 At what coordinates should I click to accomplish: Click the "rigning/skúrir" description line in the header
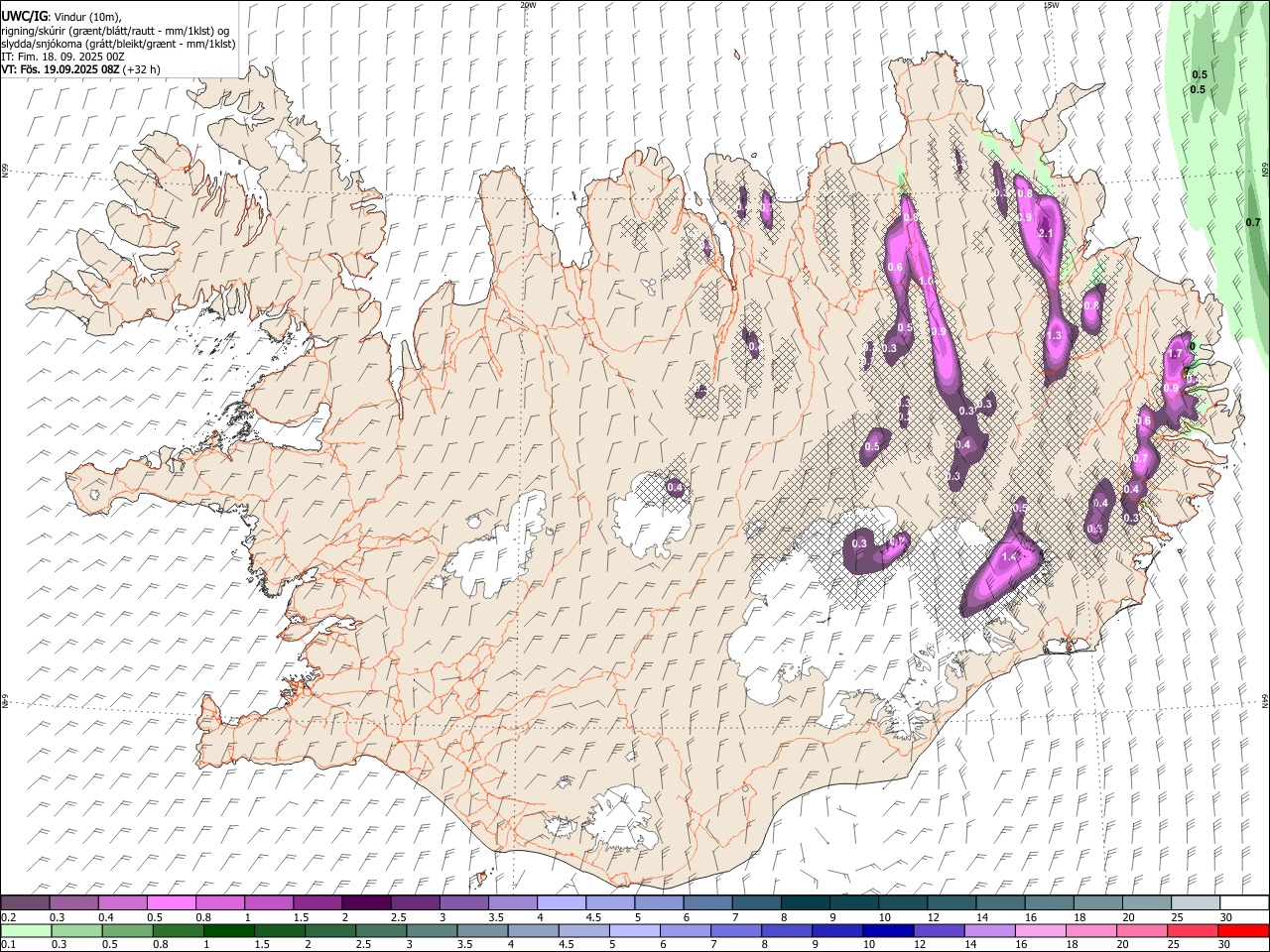(x=115, y=31)
